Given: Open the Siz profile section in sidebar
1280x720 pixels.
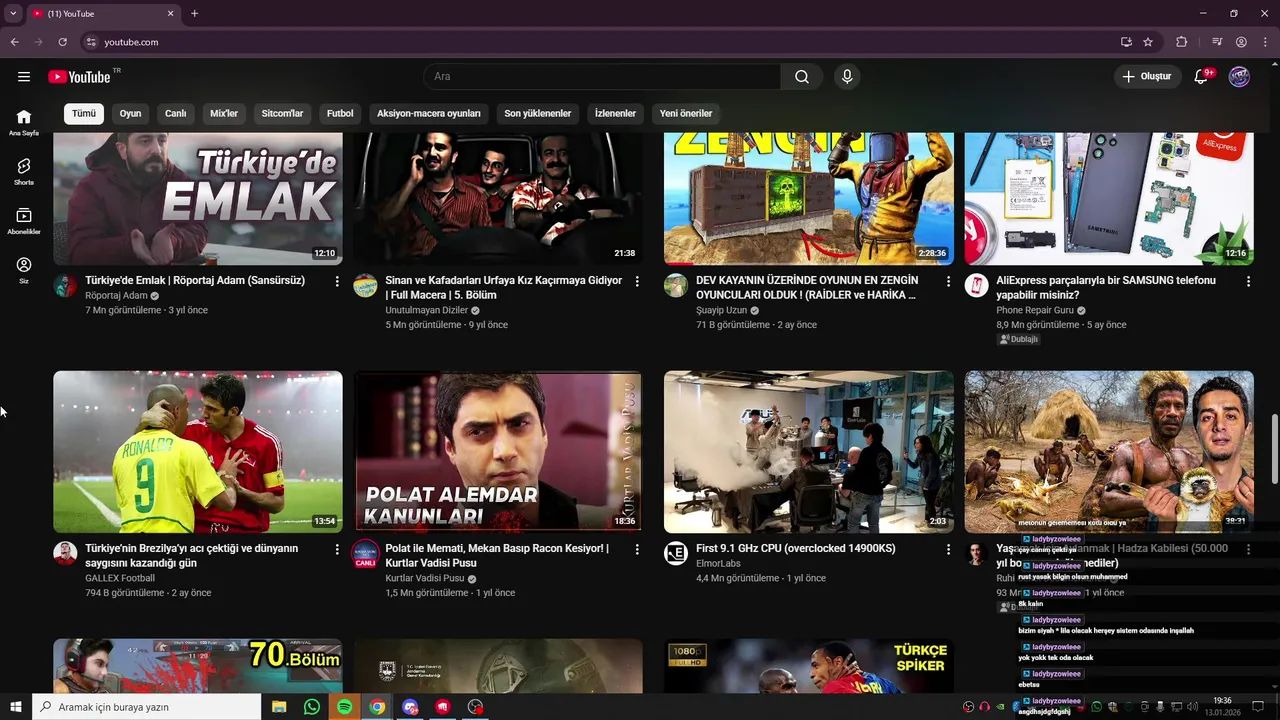Looking at the screenshot, I should coord(24,270).
